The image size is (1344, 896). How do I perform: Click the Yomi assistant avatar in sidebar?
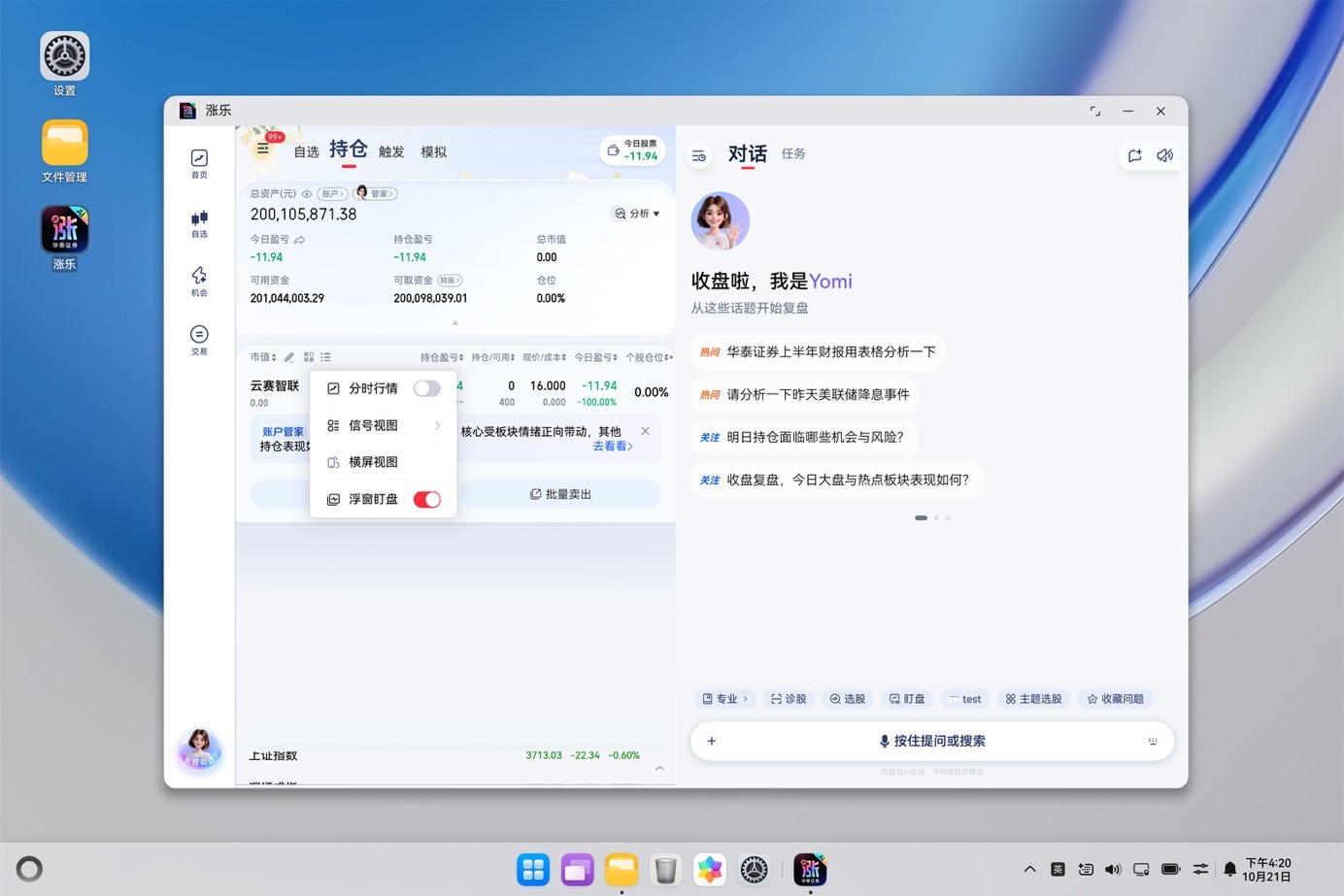pos(199,748)
